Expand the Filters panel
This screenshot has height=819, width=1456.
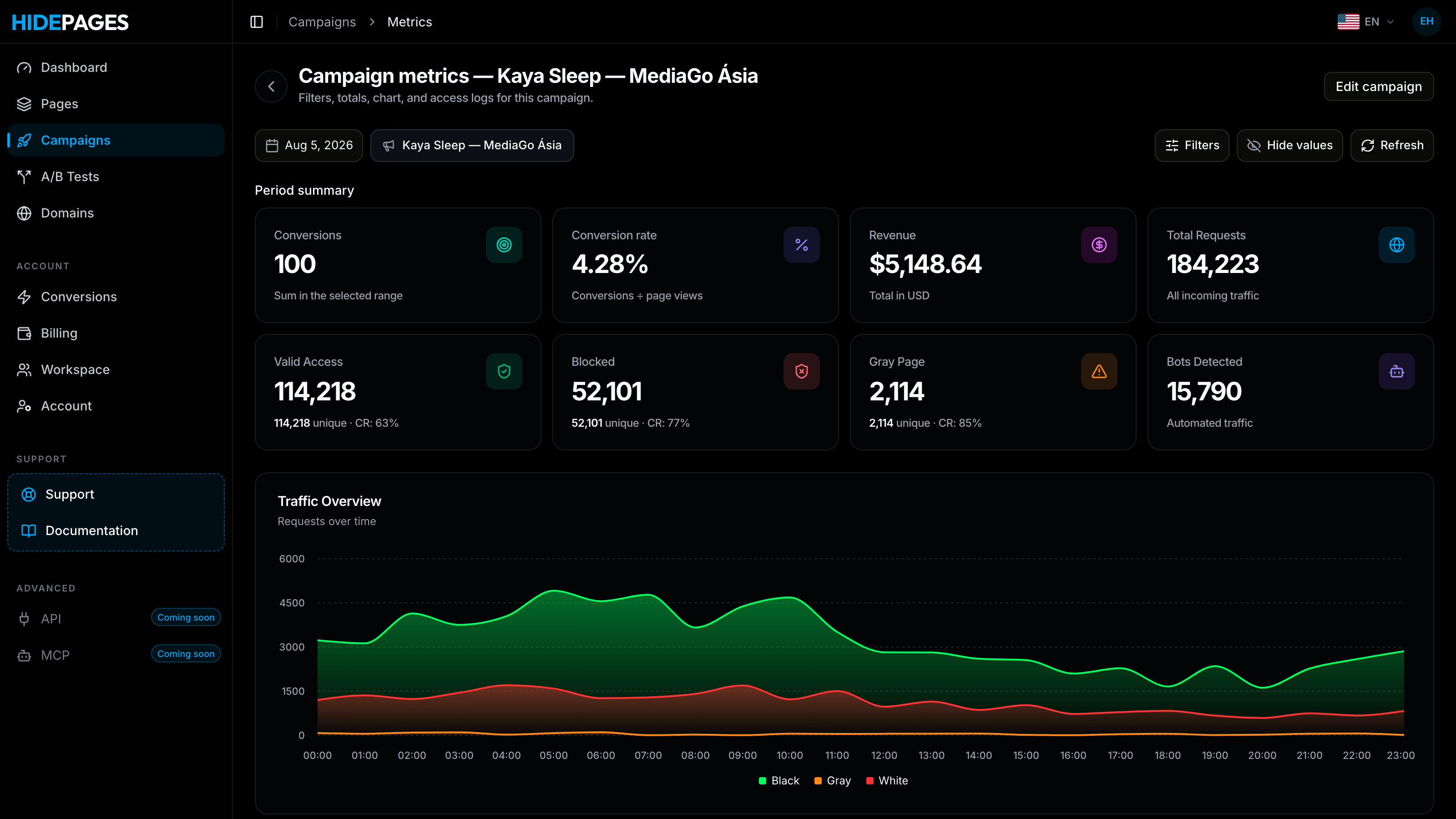tap(1192, 146)
